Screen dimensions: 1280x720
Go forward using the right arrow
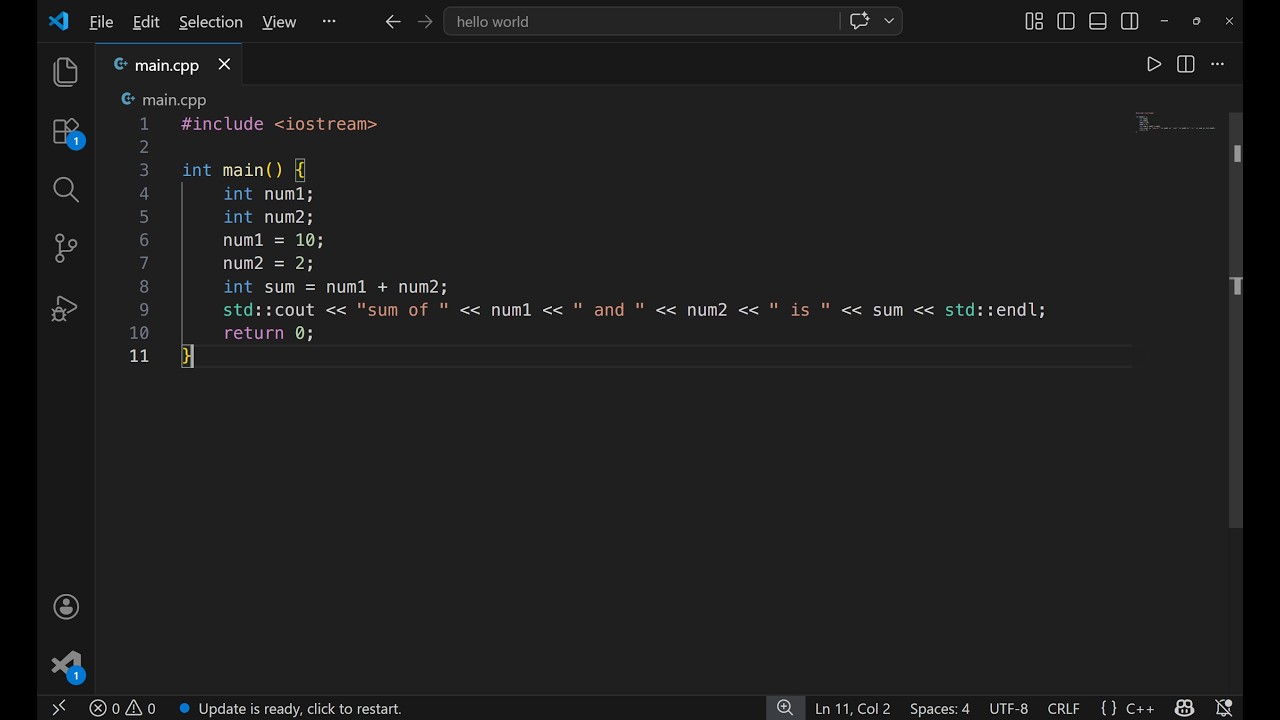click(425, 21)
